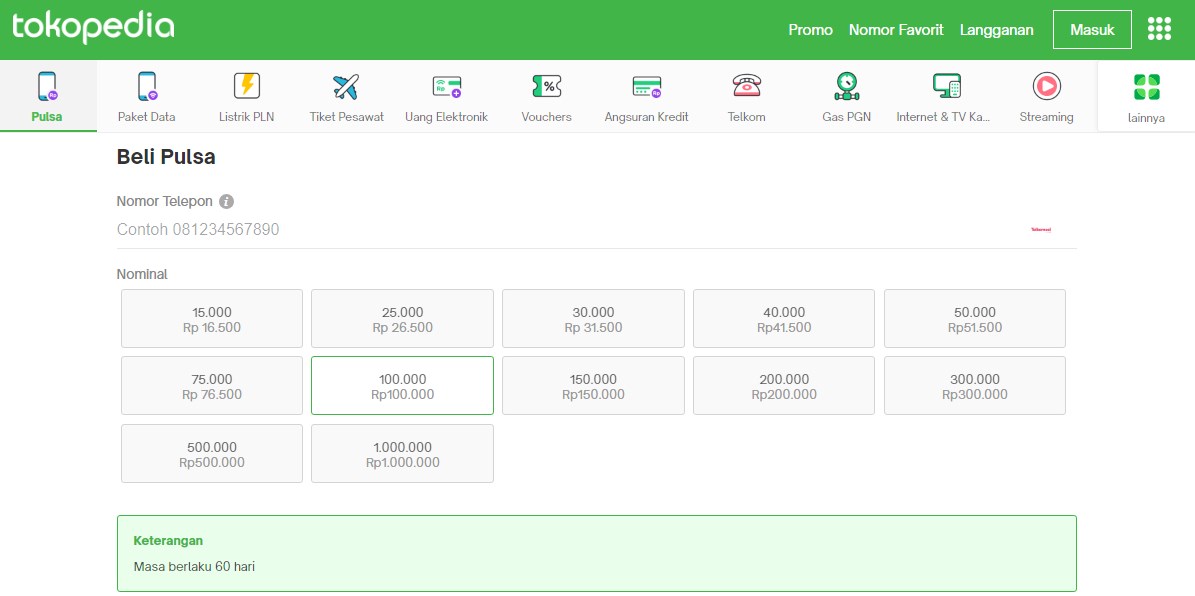Image resolution: width=1195 pixels, height=596 pixels.
Task: Select the Paket Data phone icon
Action: coord(147,86)
